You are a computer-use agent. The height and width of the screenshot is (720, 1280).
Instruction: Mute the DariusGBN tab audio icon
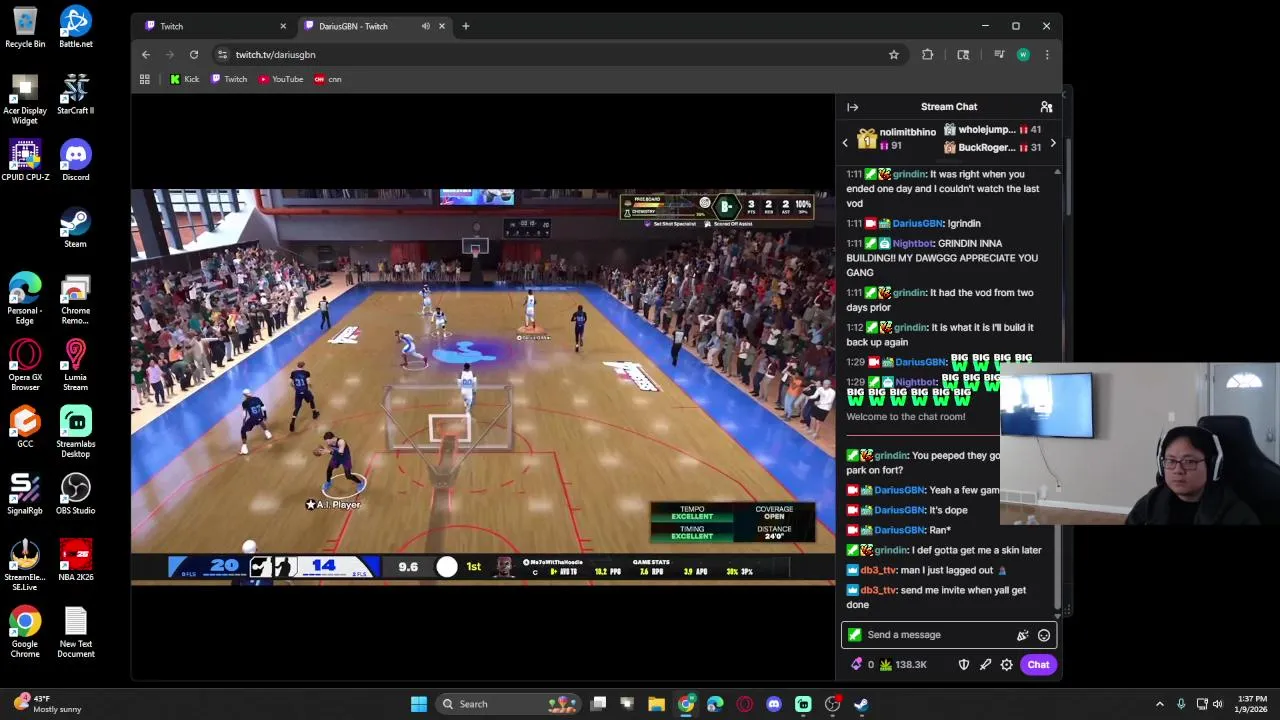pyautogui.click(x=426, y=26)
